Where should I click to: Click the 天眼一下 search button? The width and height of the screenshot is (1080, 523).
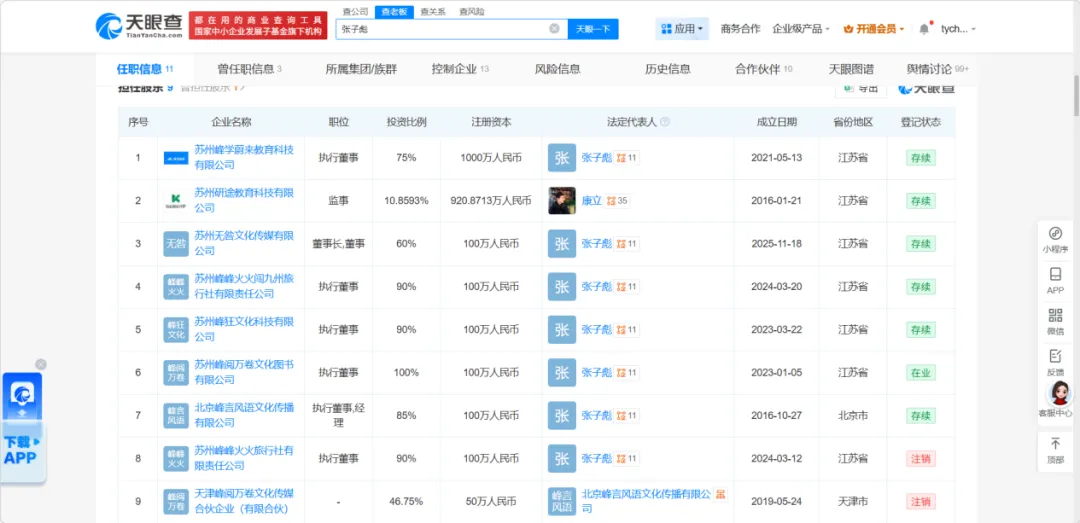[593, 29]
